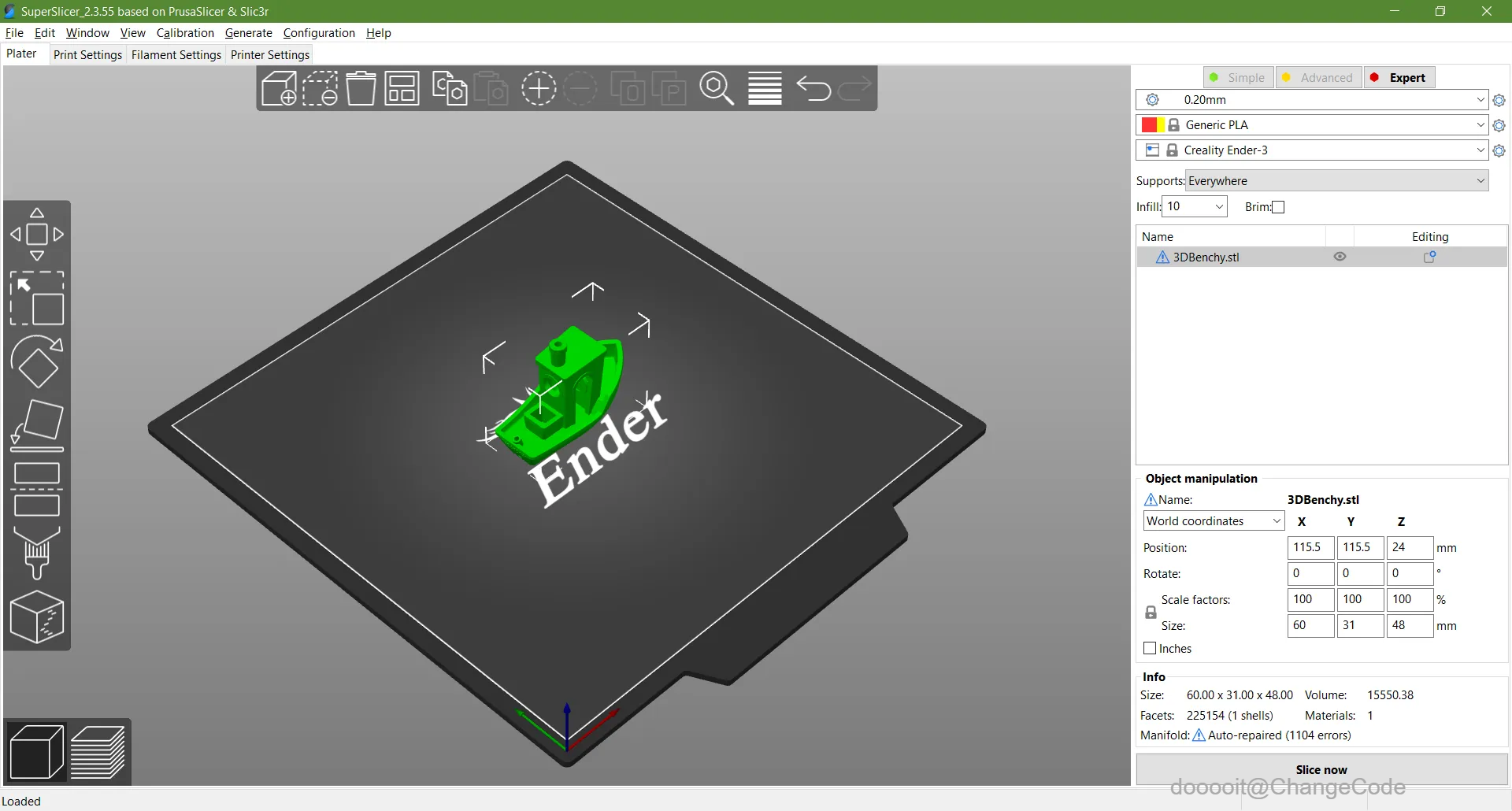Open the Search magnifier tool
This screenshot has height=811, width=1512.
(717, 88)
